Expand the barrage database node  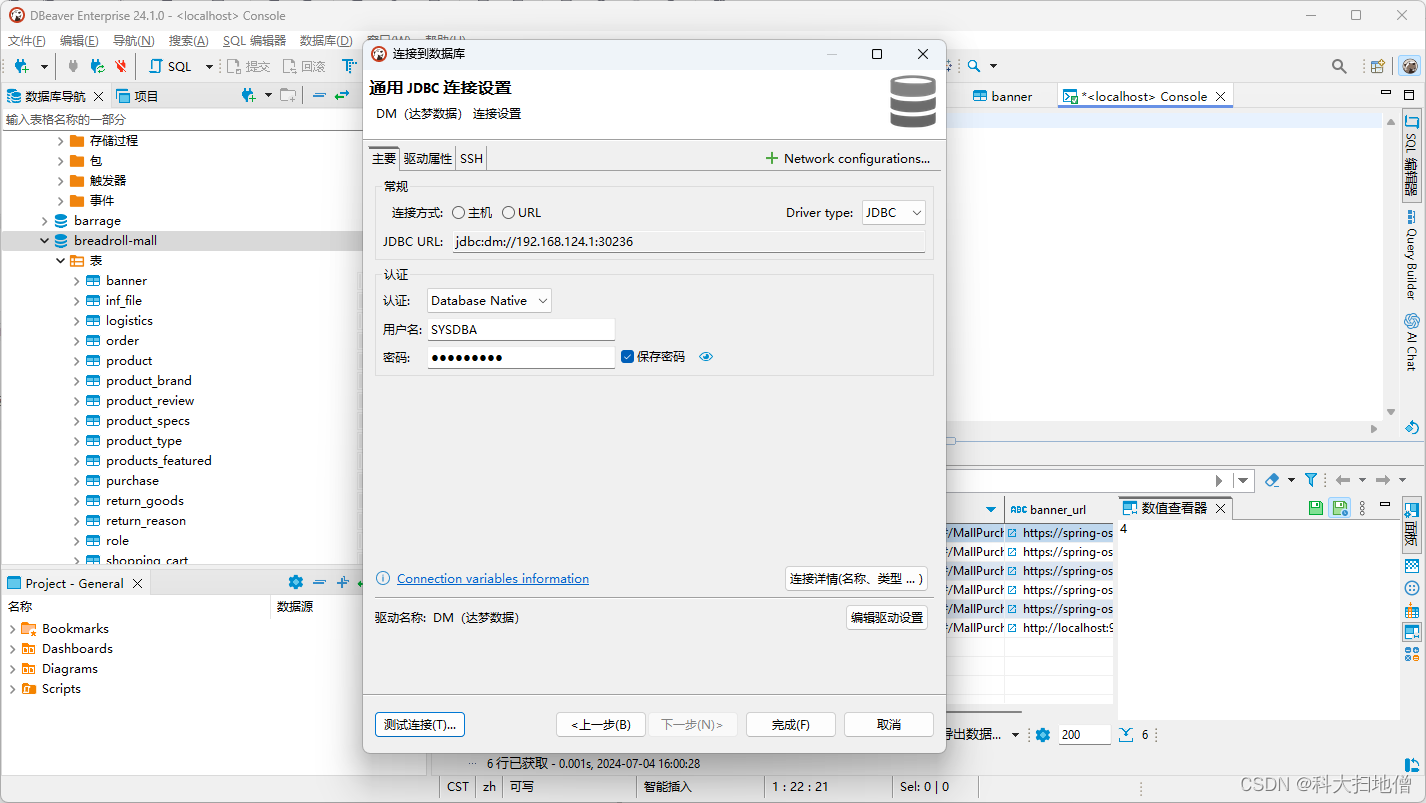[x=44, y=221]
